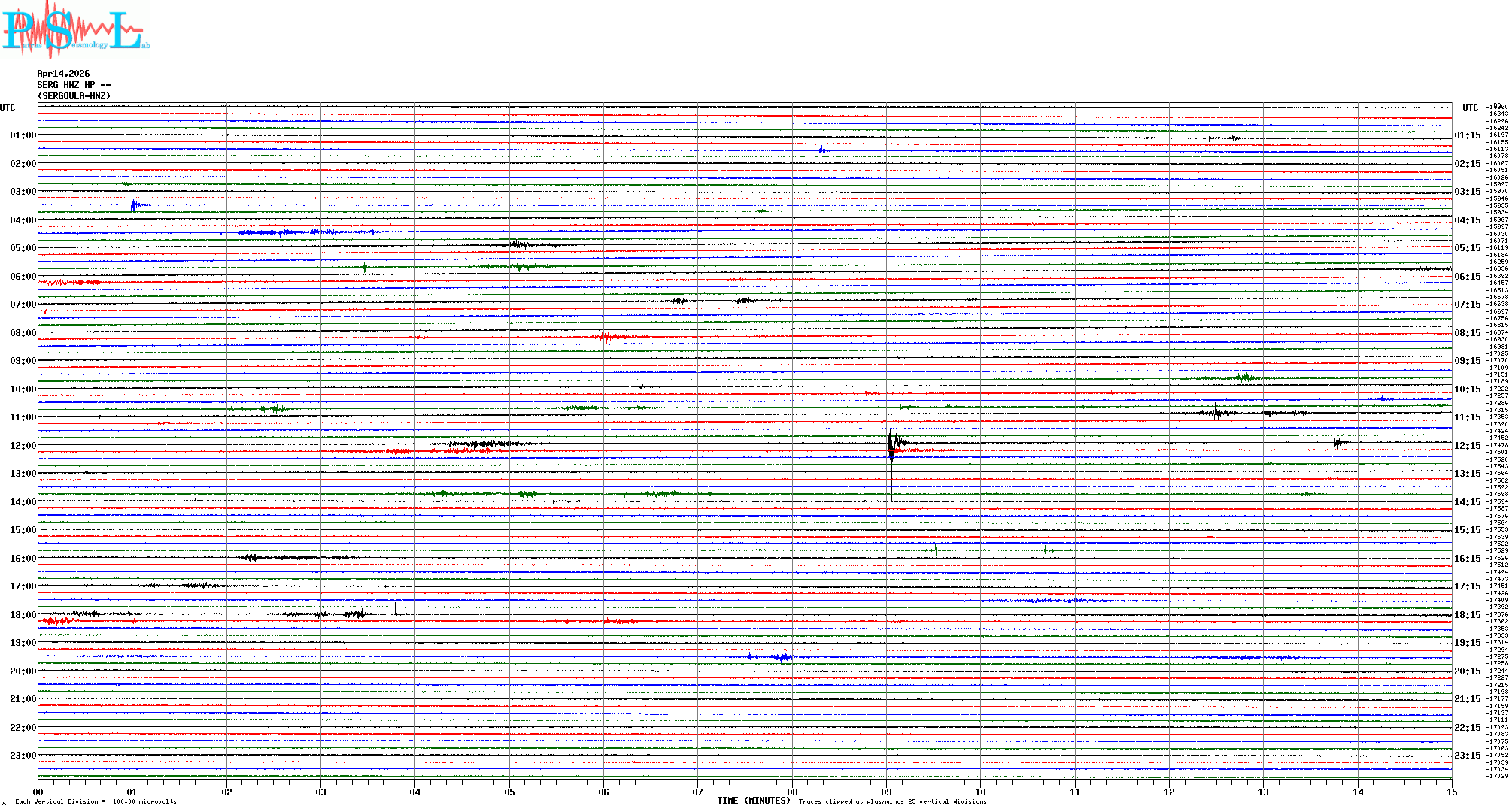
Task: Click the (SERGOULA-HNZ) station name
Action: [74, 96]
